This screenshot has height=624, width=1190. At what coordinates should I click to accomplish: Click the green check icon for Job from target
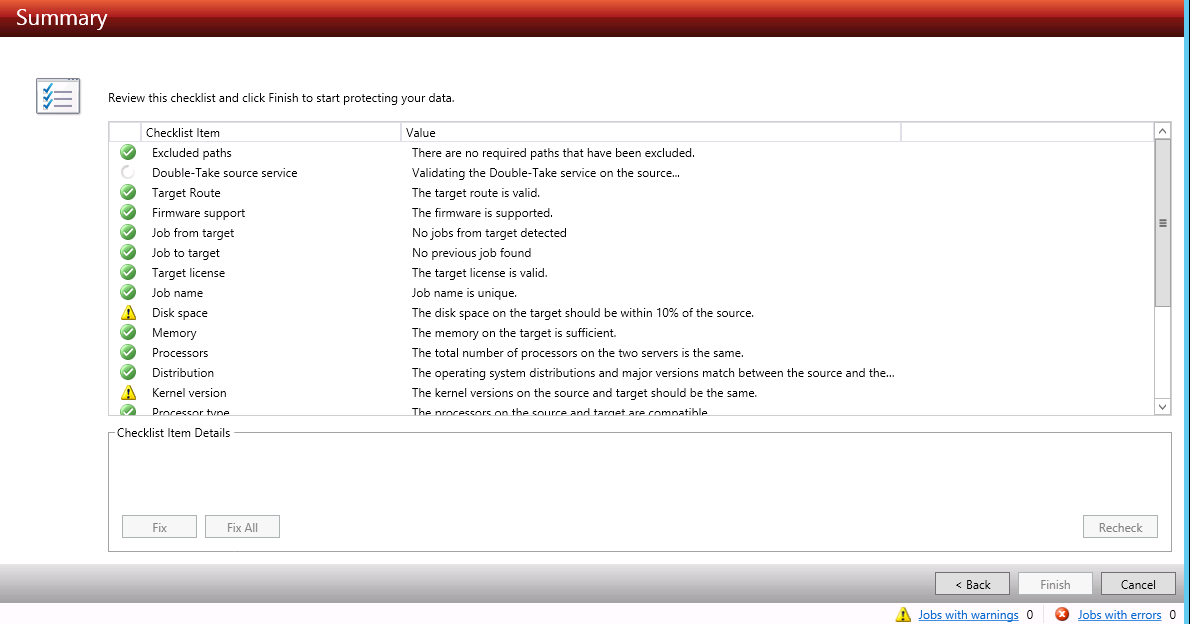click(x=128, y=232)
